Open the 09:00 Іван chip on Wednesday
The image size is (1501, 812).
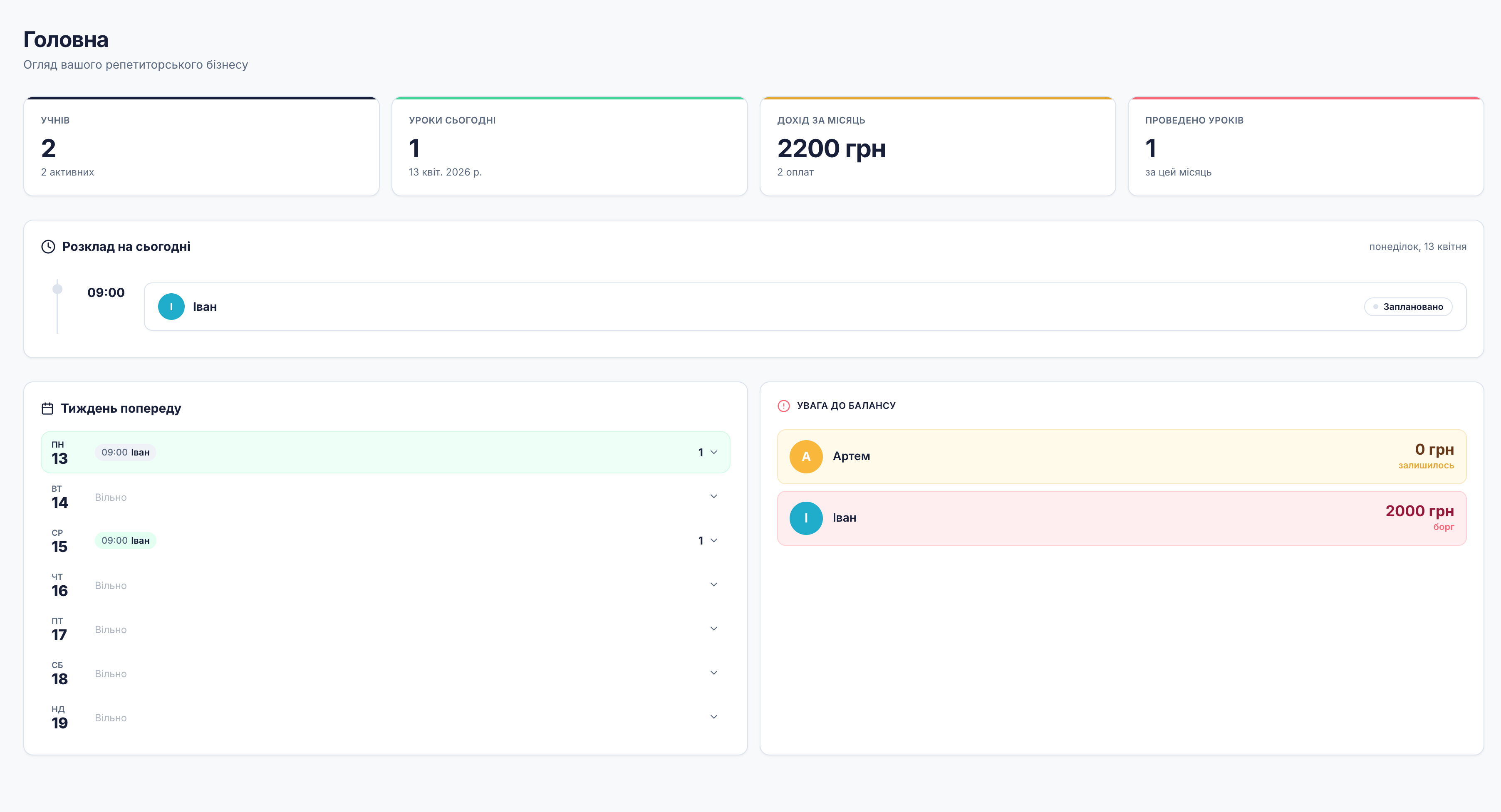125,540
